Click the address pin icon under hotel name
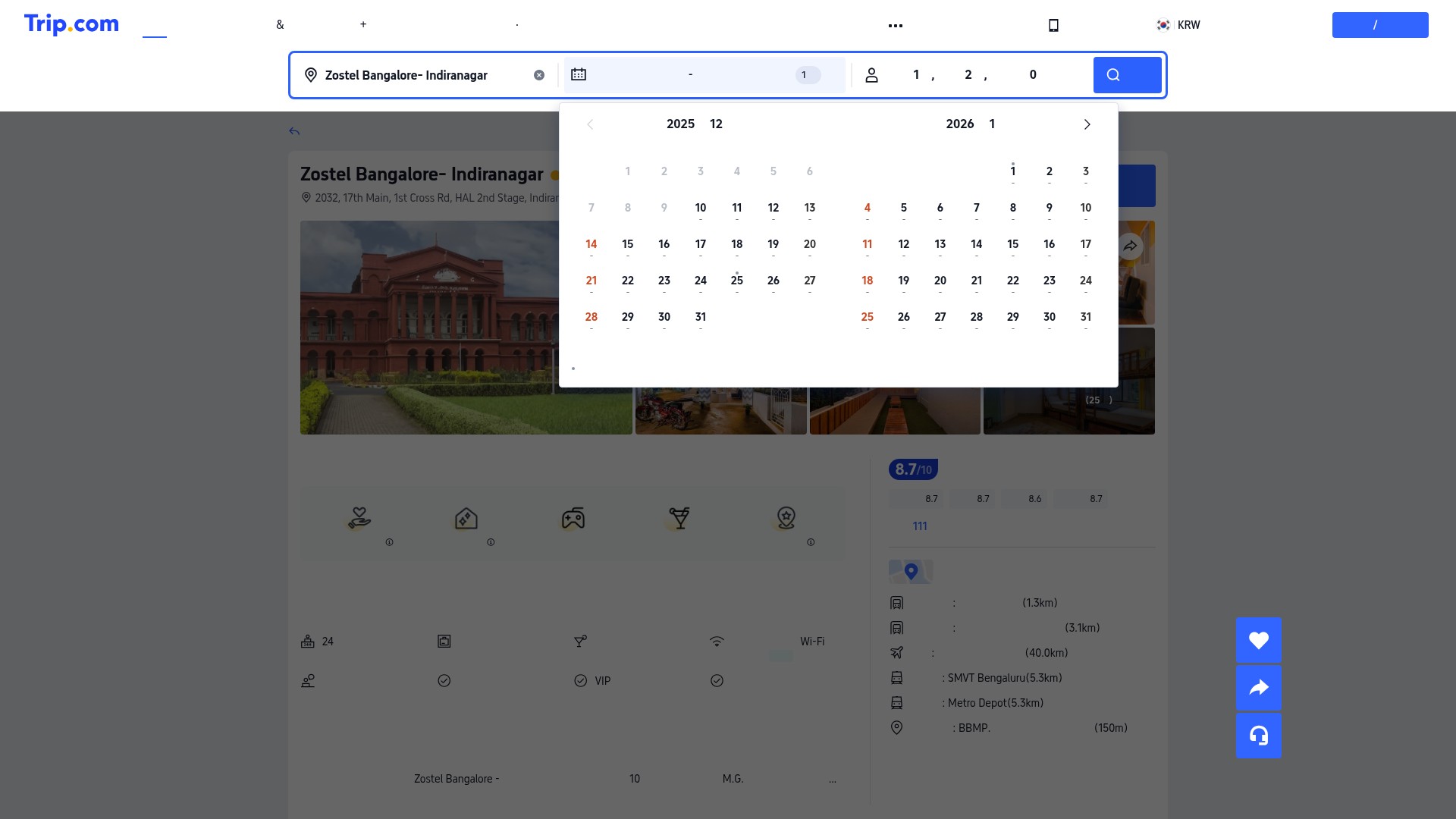The image size is (1456, 819). click(x=306, y=198)
